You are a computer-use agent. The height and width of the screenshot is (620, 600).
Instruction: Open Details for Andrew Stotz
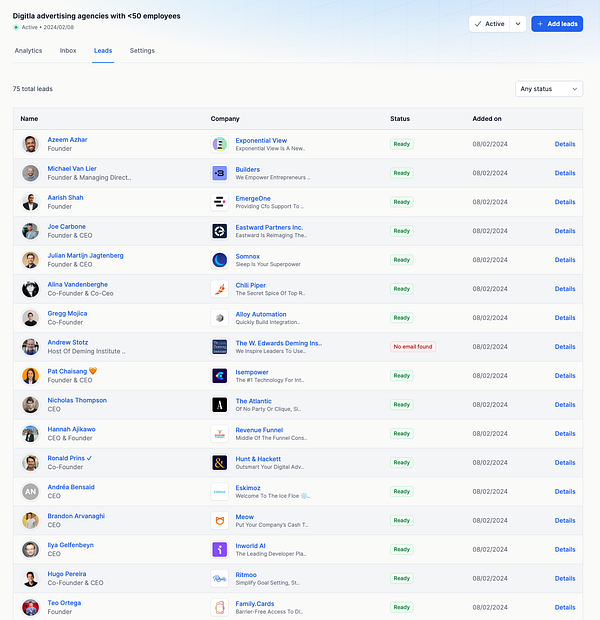pyautogui.click(x=565, y=347)
